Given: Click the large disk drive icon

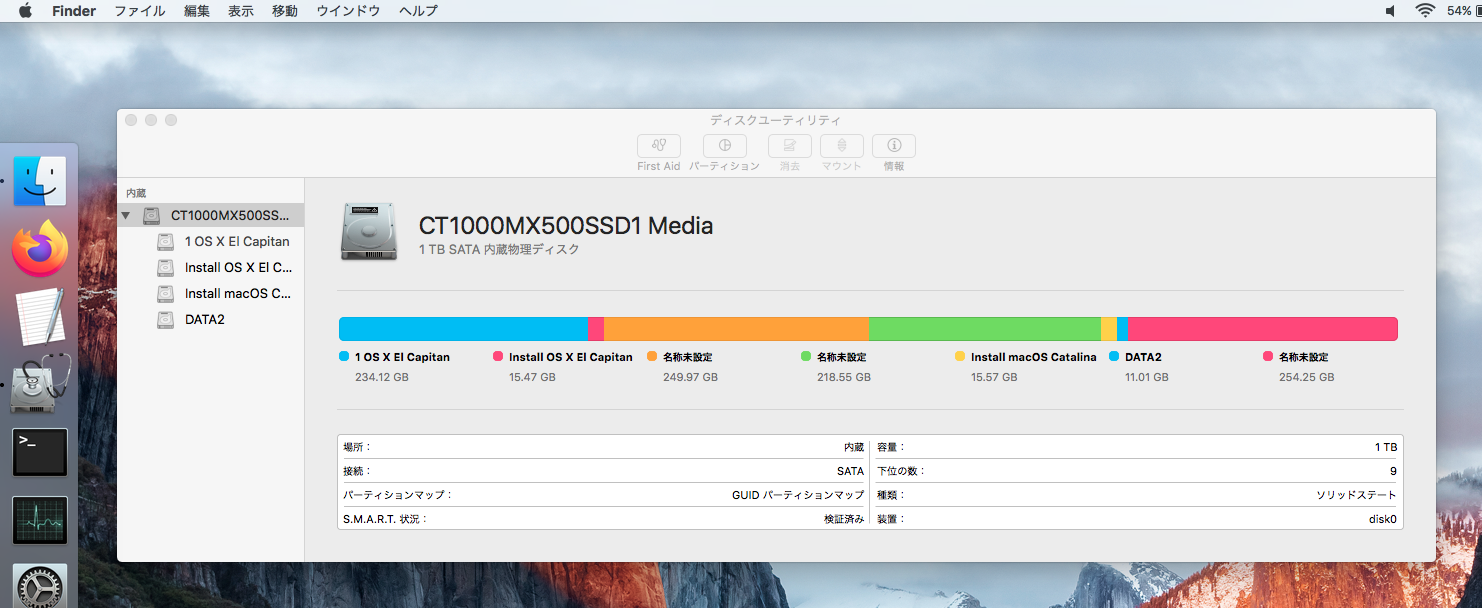Looking at the screenshot, I should pyautogui.click(x=368, y=232).
